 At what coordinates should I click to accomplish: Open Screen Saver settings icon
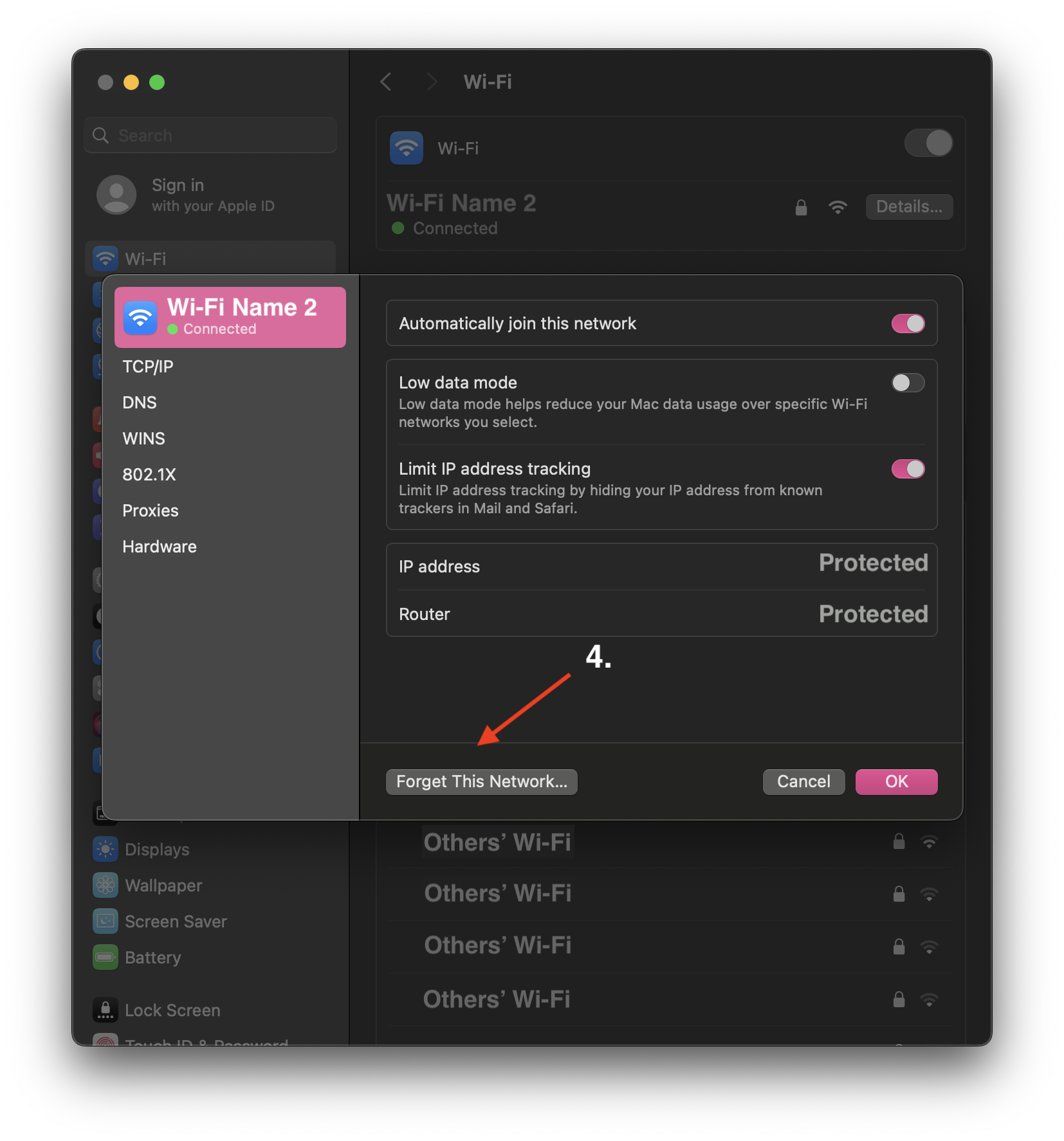(105, 921)
